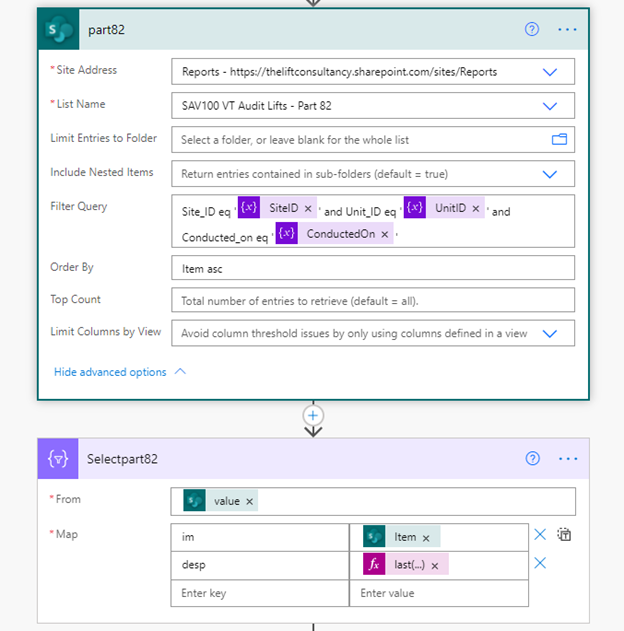Expand the List Name dropdown
Viewport: 624px width, 631px height.
[549, 105]
